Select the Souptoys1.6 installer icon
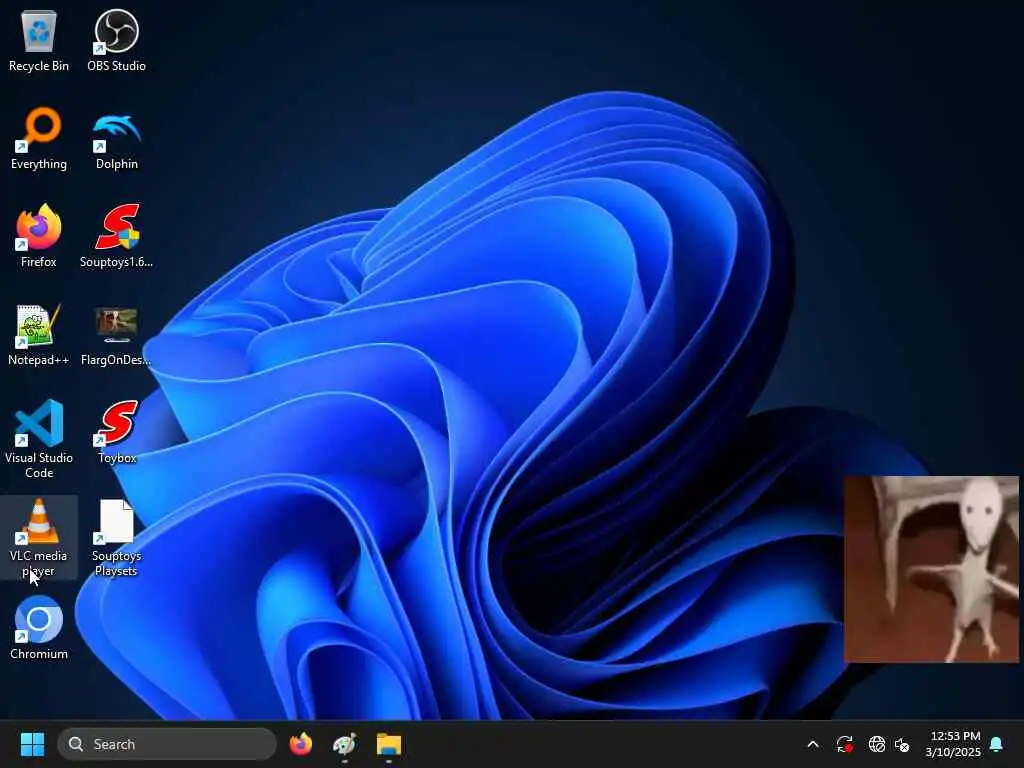The width and height of the screenshot is (1024, 768). click(x=116, y=236)
